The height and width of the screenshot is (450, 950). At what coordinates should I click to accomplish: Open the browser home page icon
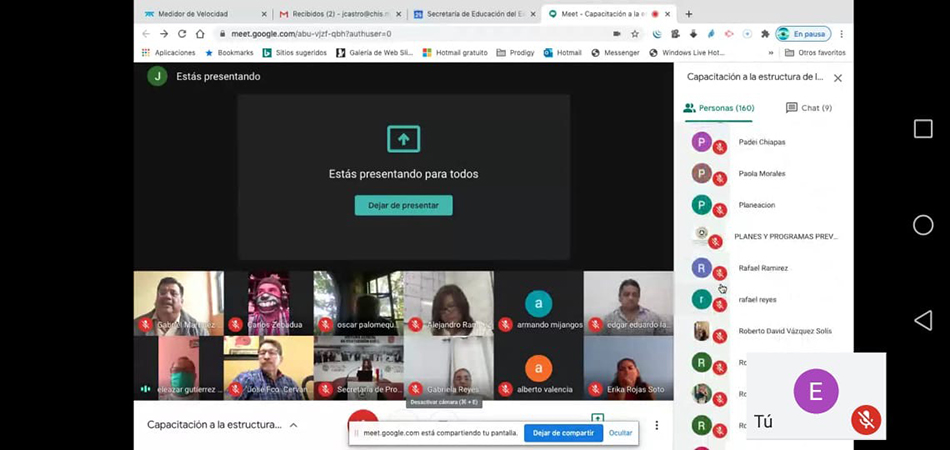click(200, 34)
